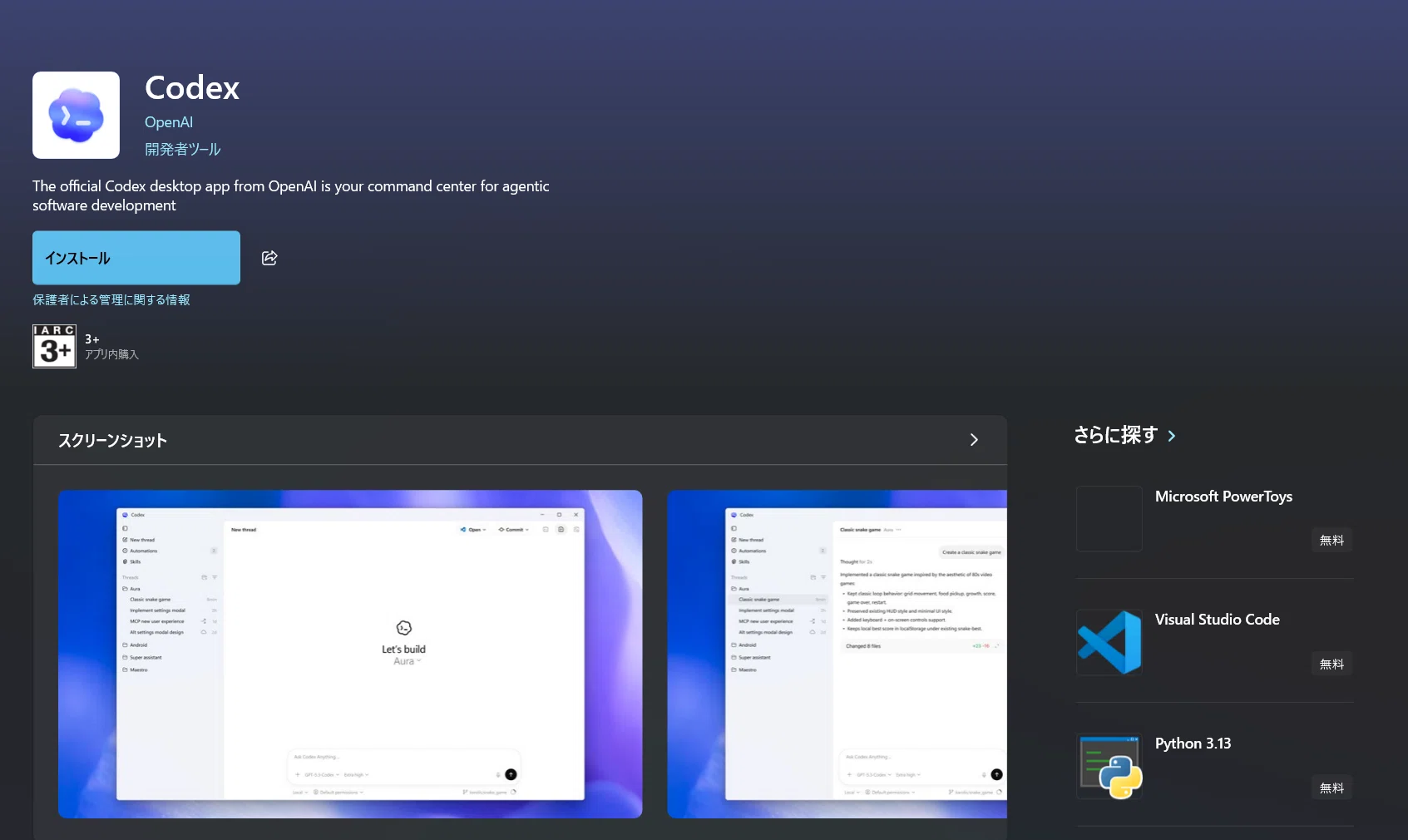Viewport: 1408px width, 840px height.
Task: Click 無料 label for Visual Studio Code
Action: pos(1331,665)
